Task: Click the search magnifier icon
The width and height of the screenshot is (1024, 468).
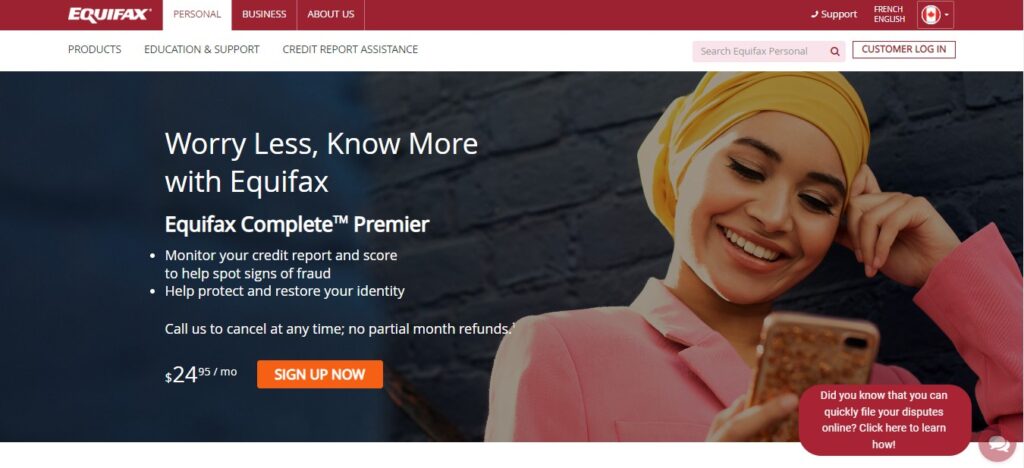Action: [835, 52]
